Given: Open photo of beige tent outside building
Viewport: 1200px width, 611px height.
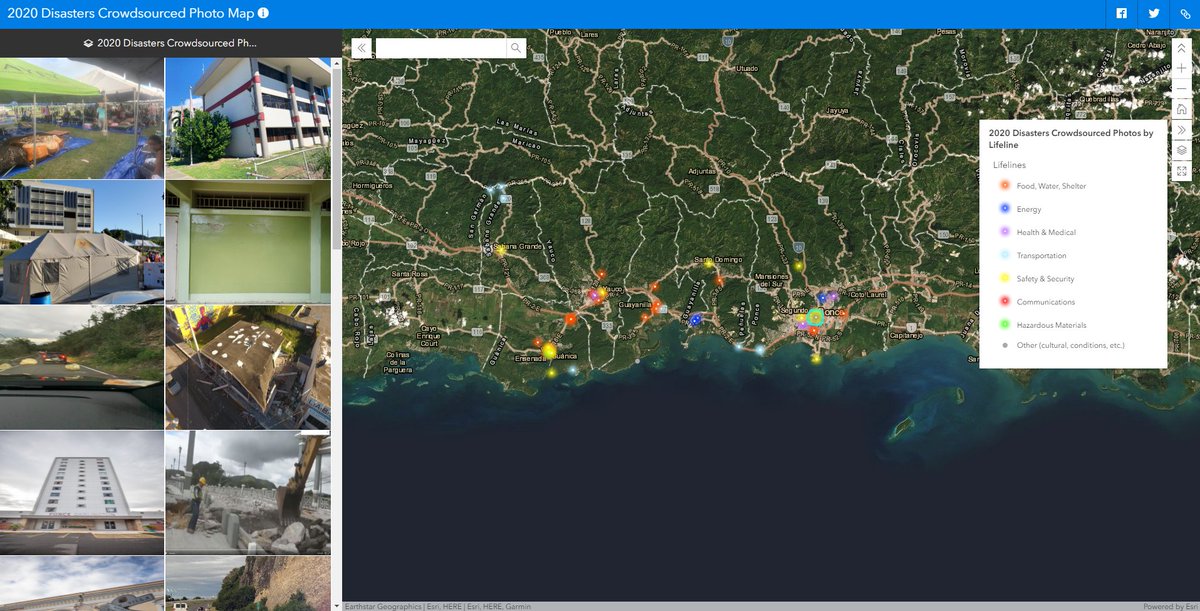Looking at the screenshot, I should (82, 242).
